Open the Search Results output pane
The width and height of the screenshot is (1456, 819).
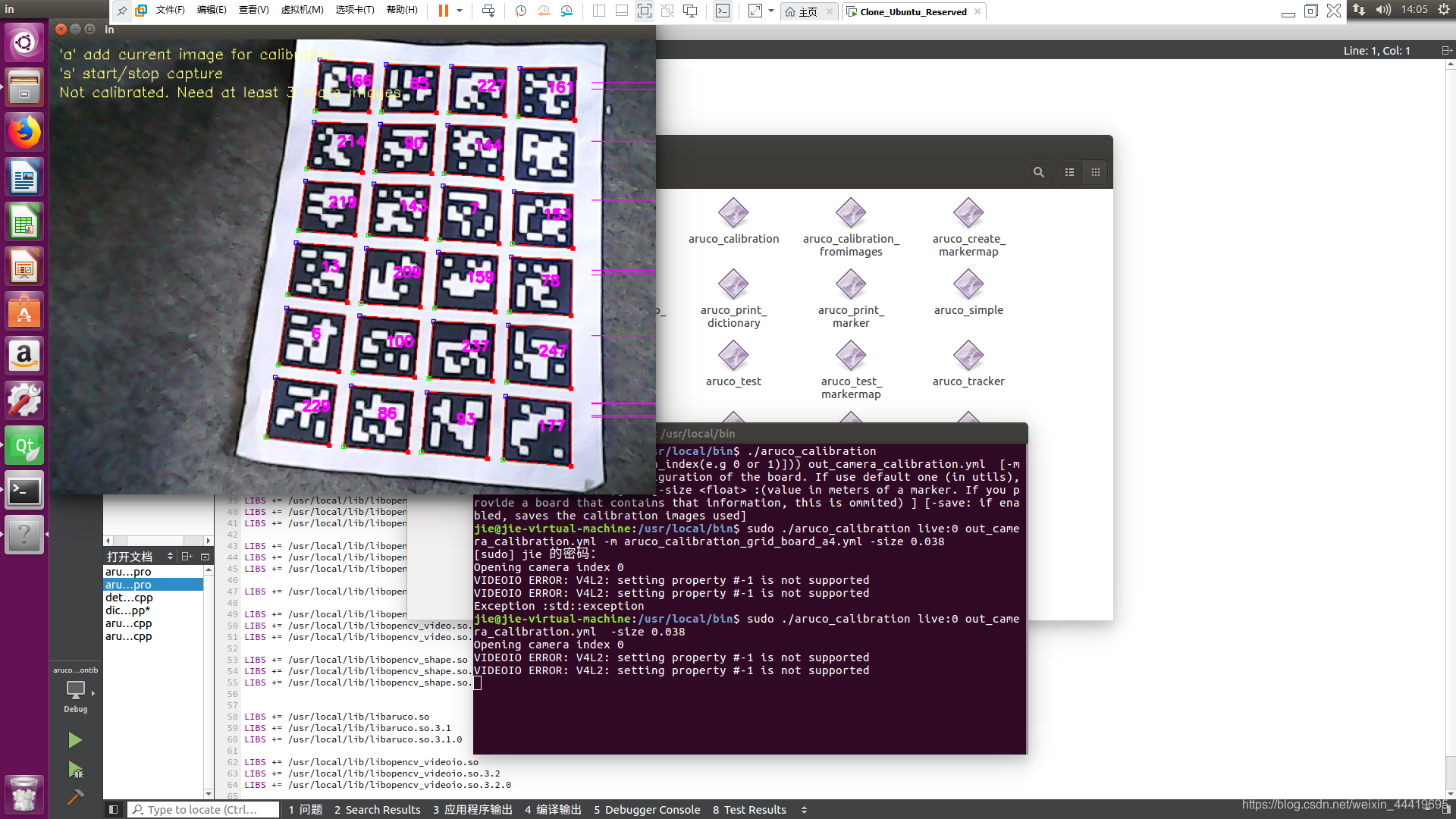[377, 810]
